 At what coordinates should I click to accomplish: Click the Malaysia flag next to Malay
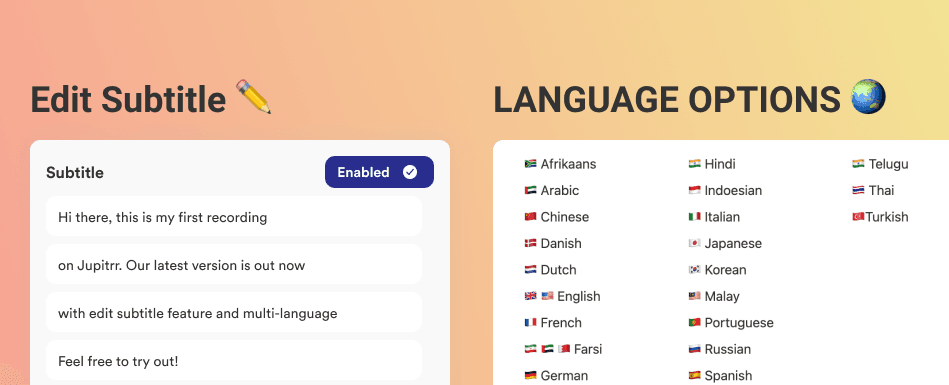point(694,296)
